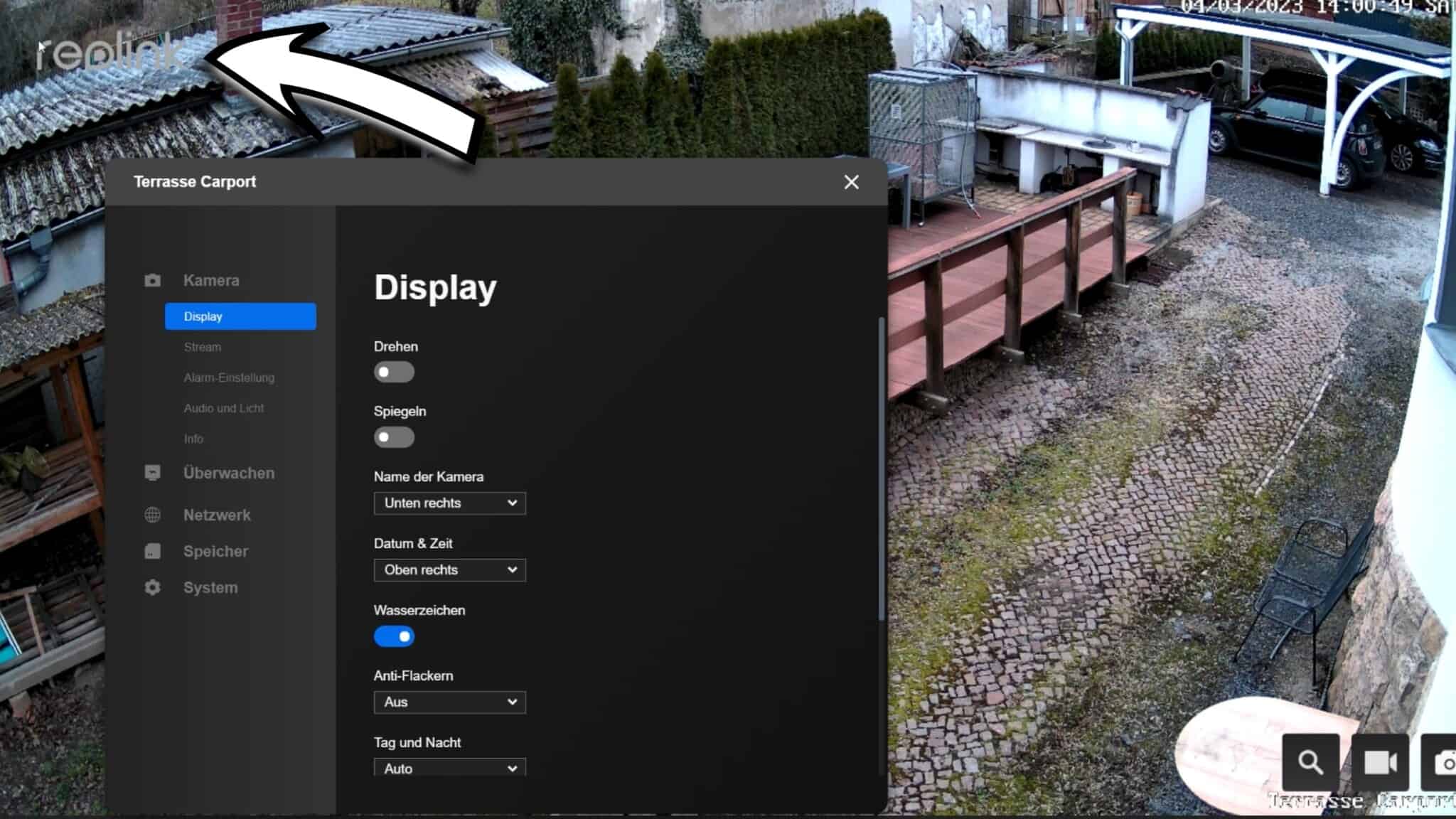
Task: Click the settings panel vertical scrollbar
Action: point(882,469)
